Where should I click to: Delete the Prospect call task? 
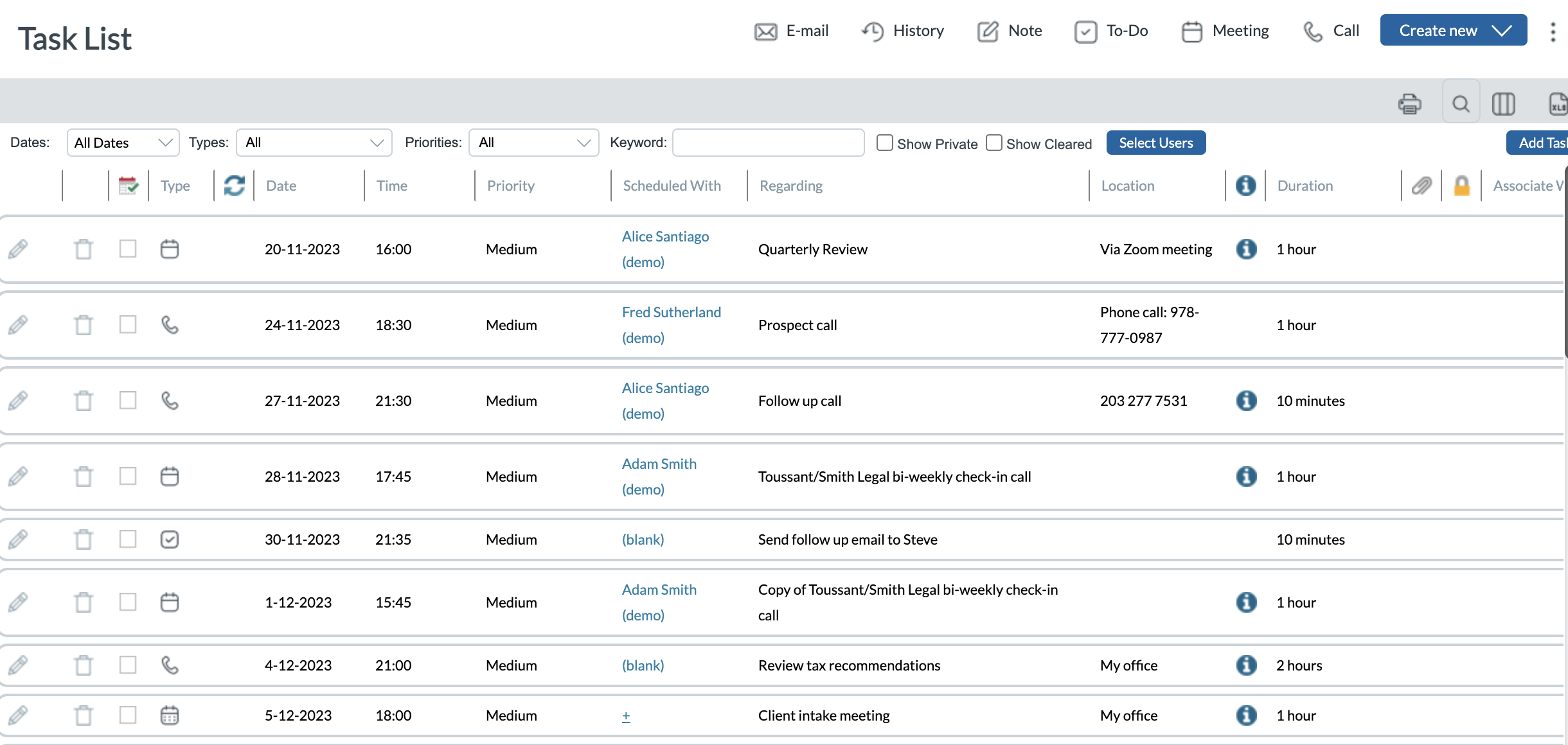click(84, 325)
